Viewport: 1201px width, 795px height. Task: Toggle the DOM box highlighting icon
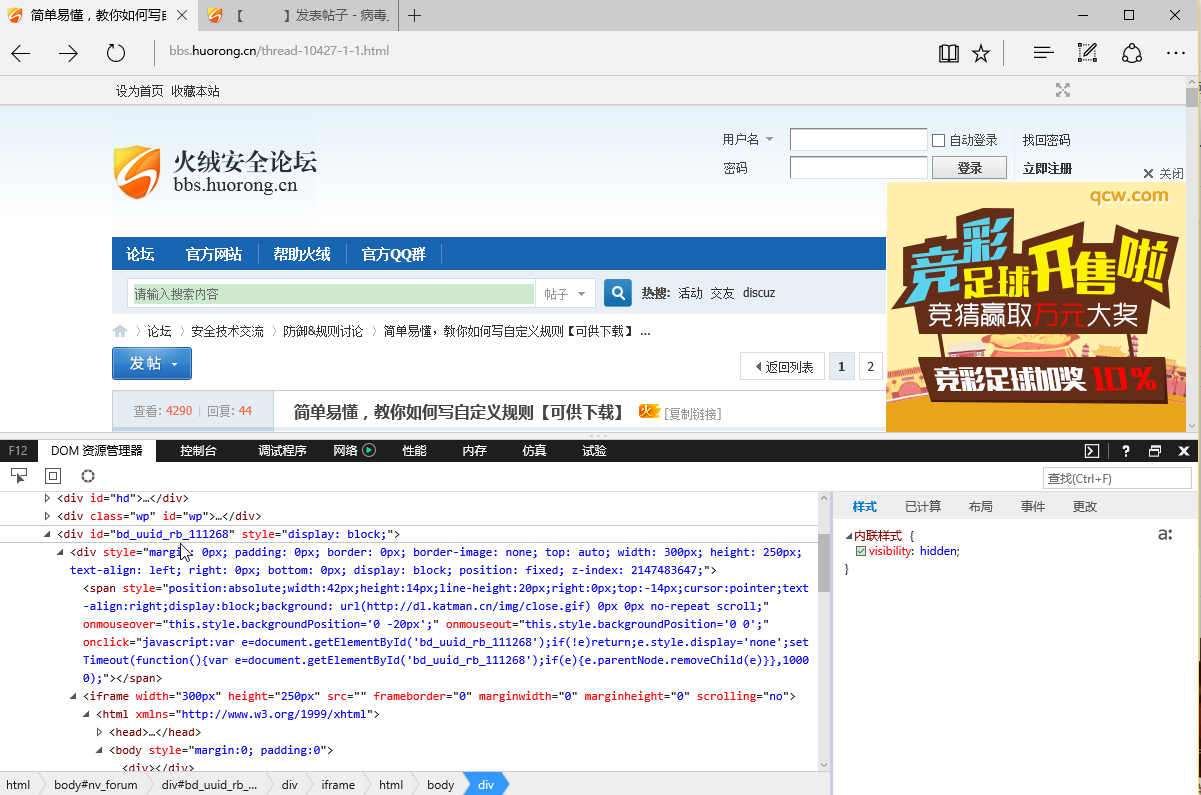[x=53, y=476]
